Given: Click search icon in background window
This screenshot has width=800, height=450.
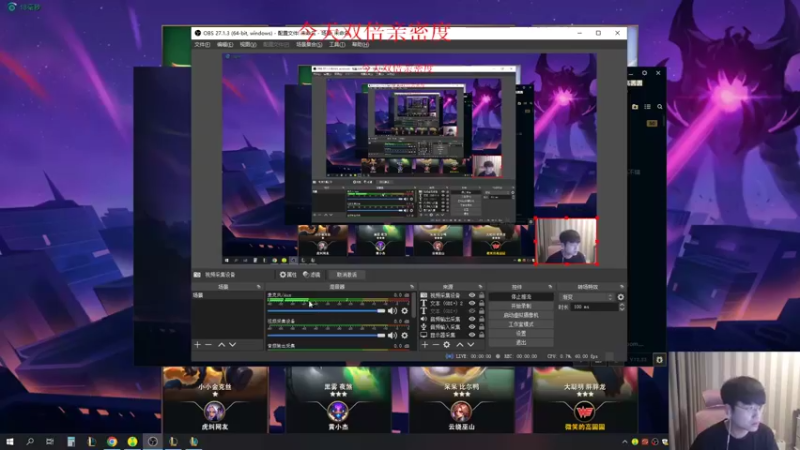Looking at the screenshot, I should (x=660, y=107).
